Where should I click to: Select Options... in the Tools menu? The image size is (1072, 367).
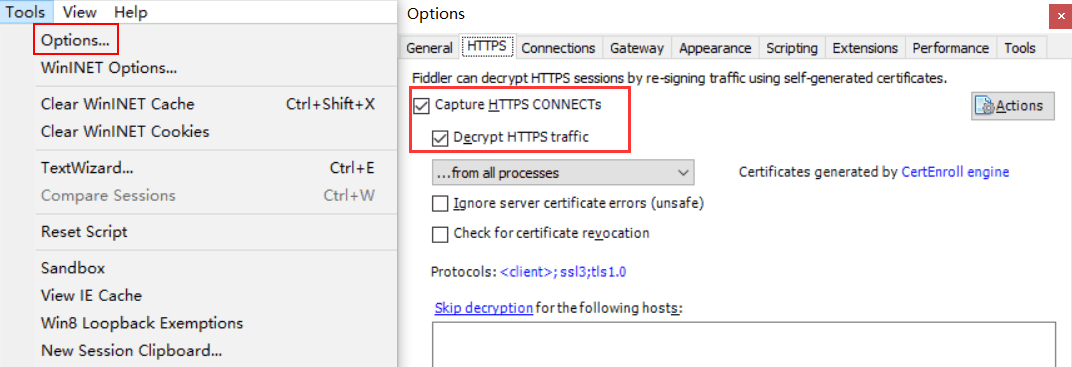tap(75, 40)
